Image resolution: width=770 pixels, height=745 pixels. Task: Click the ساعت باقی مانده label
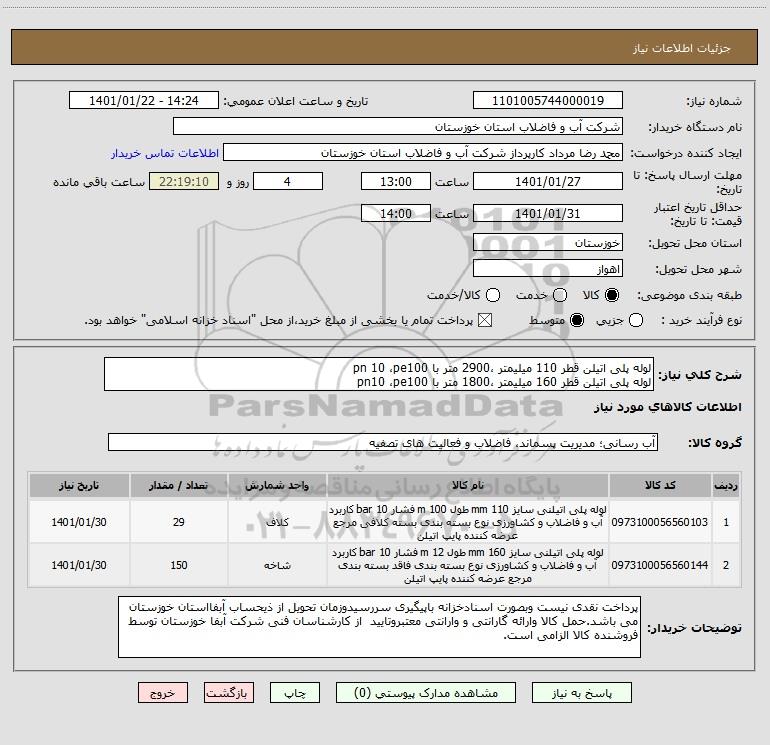click(x=99, y=182)
